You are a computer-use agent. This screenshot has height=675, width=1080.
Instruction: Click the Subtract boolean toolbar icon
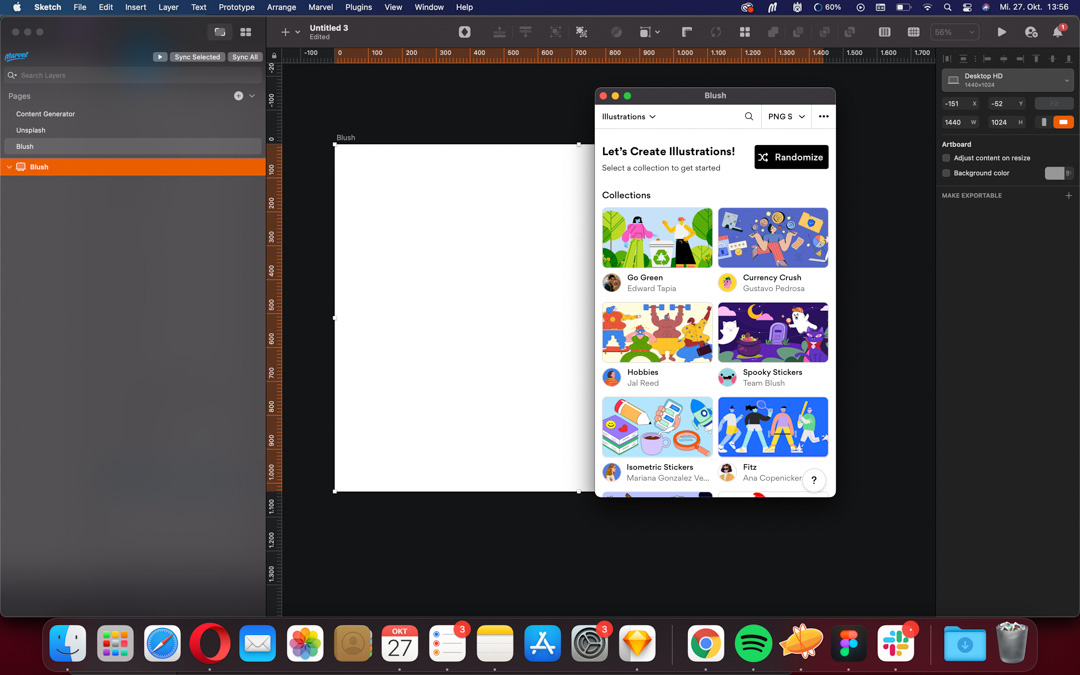(798, 32)
